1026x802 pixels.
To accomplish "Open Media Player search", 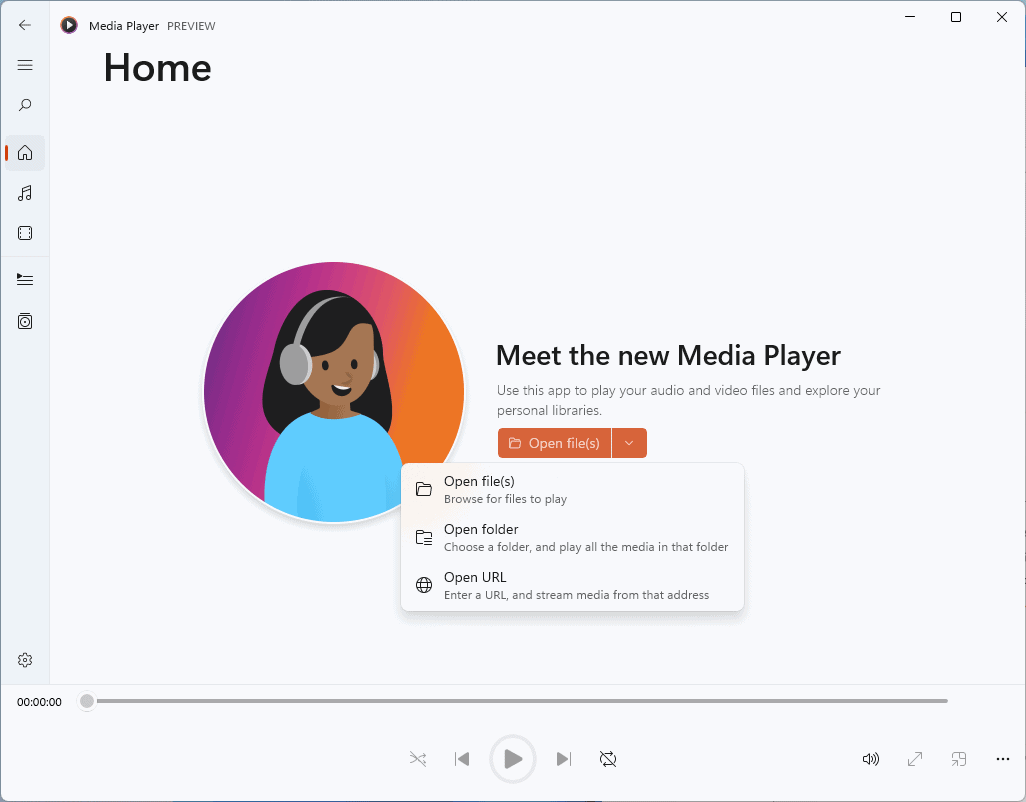I will coord(25,104).
